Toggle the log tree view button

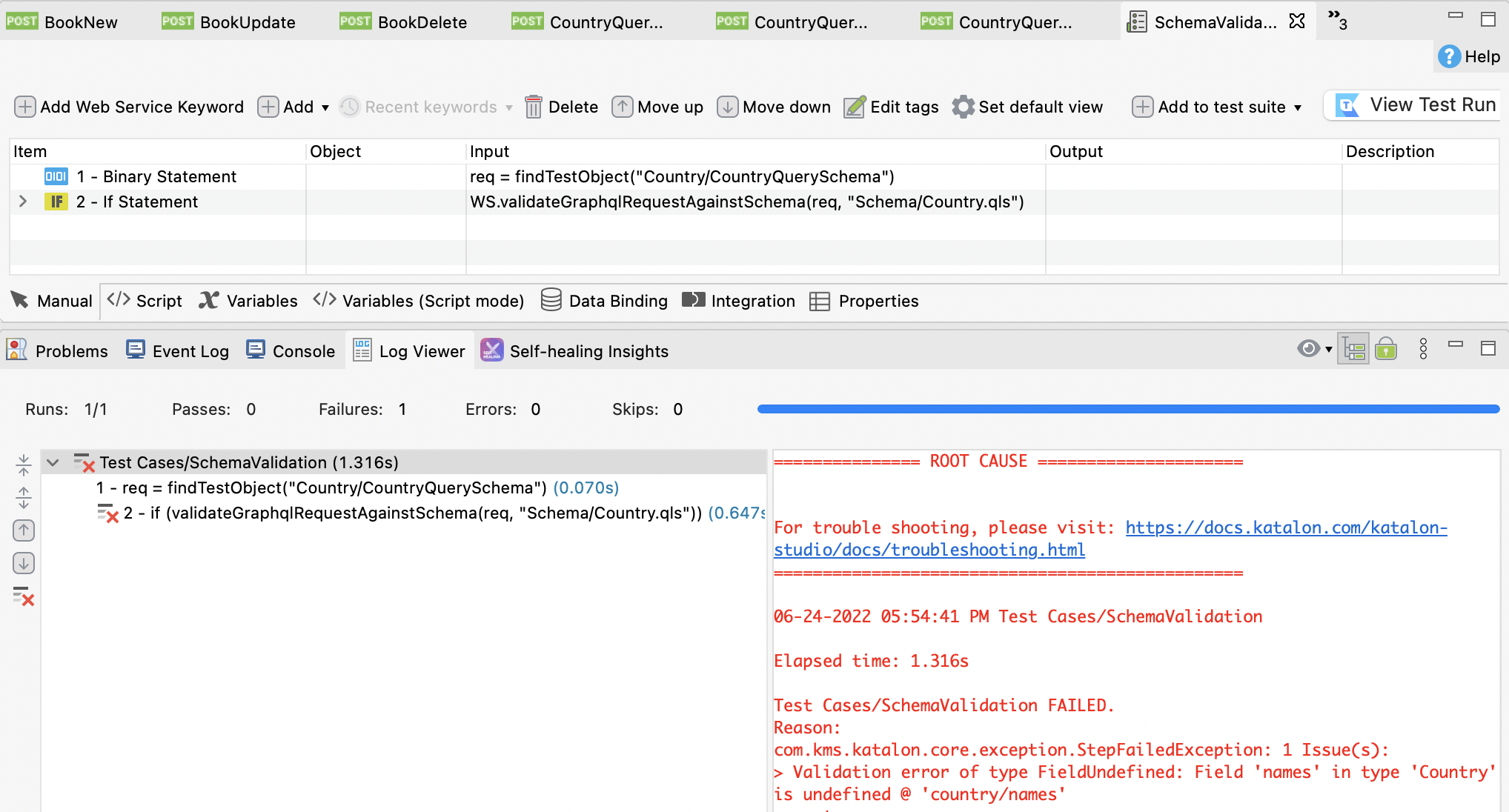pos(1353,349)
